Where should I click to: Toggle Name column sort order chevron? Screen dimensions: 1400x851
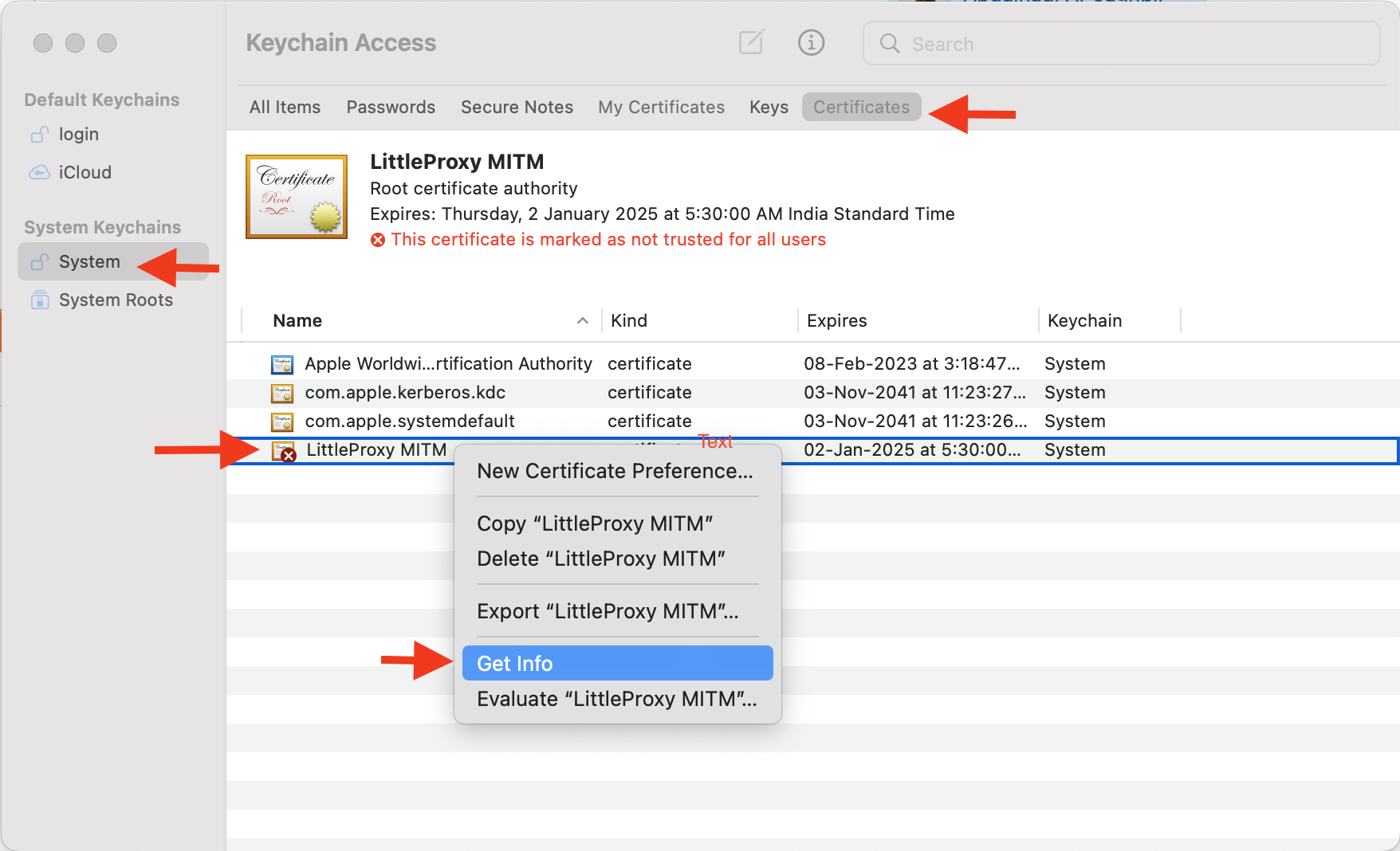coord(583,320)
